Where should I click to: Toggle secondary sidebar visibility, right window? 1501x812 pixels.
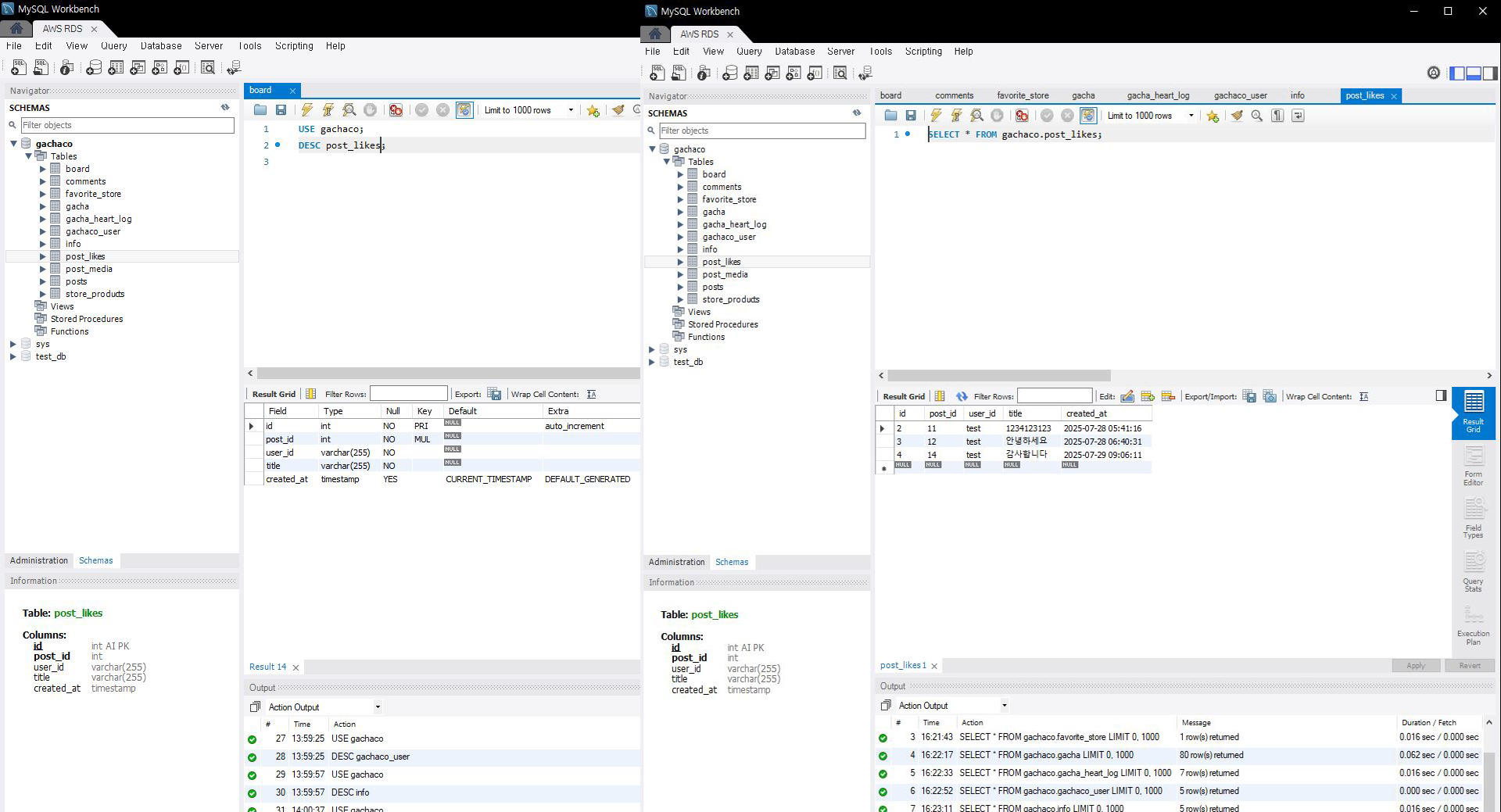(1490, 73)
